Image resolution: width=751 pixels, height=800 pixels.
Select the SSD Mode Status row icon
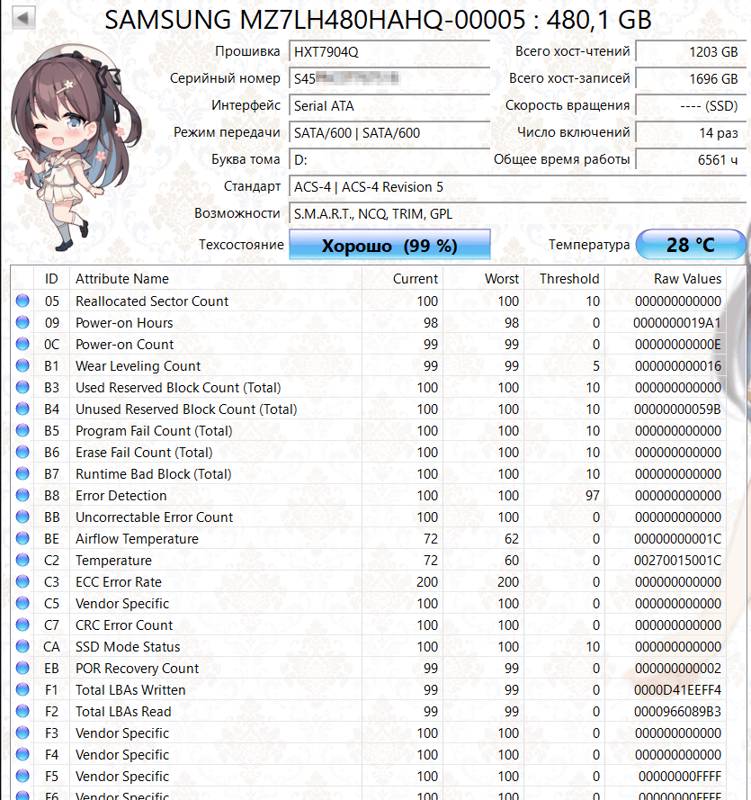coord(23,647)
